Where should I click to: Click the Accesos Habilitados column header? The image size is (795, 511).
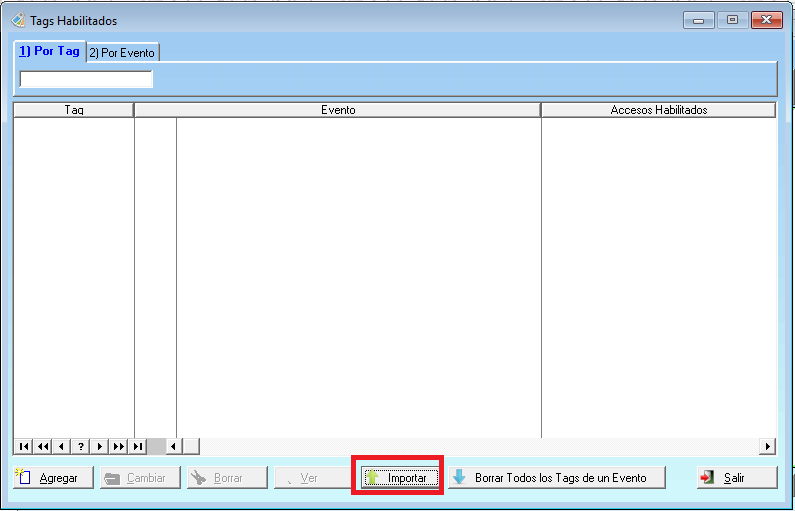tap(658, 110)
